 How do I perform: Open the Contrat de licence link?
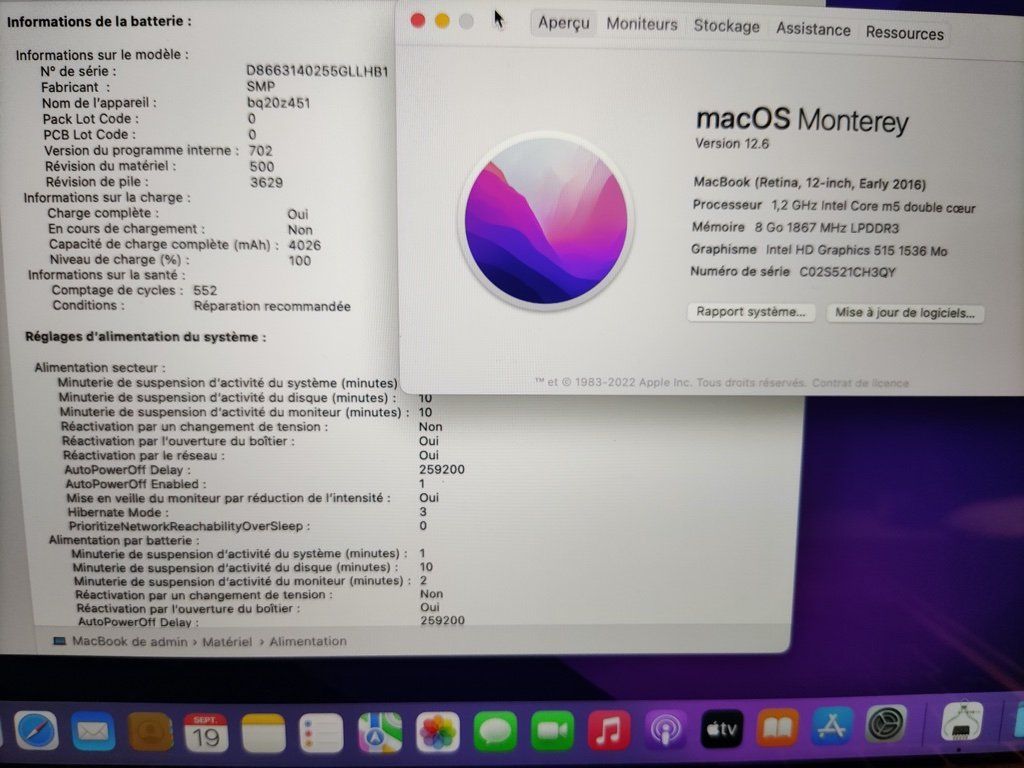(x=860, y=383)
